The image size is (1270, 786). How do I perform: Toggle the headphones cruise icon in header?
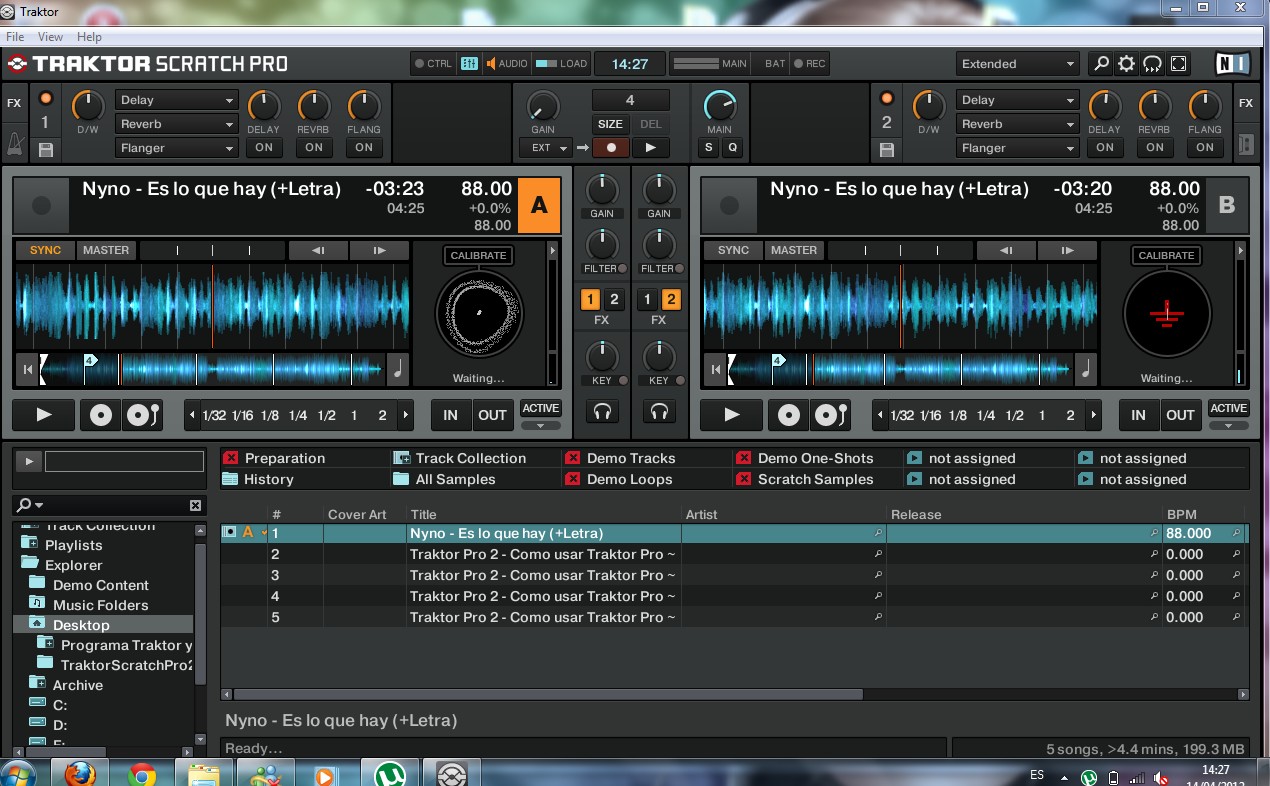[x=1153, y=64]
